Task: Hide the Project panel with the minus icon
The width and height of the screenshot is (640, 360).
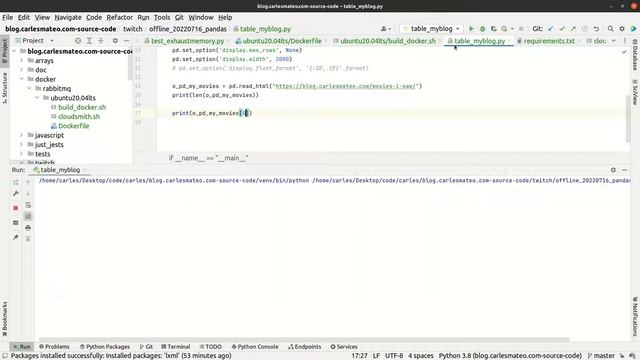Action: 127,41
